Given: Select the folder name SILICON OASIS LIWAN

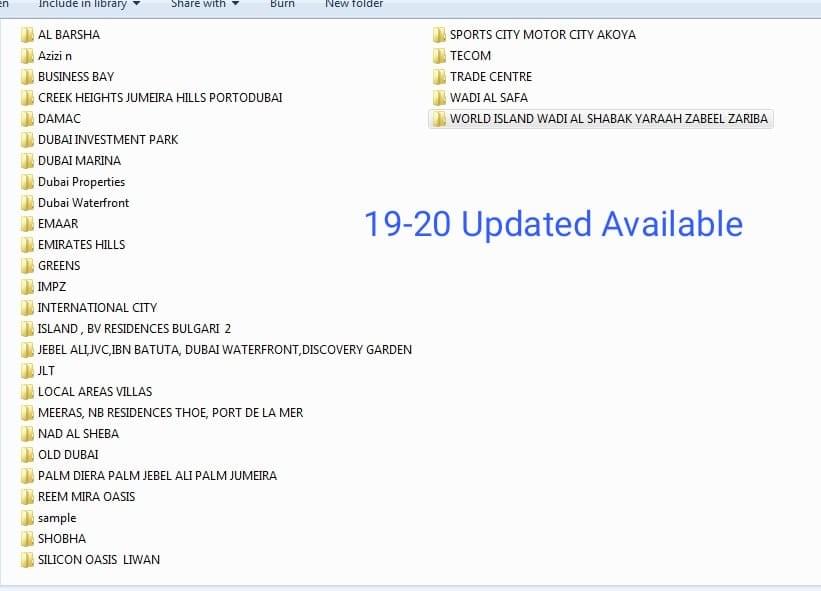Looking at the screenshot, I should pyautogui.click(x=99, y=560).
